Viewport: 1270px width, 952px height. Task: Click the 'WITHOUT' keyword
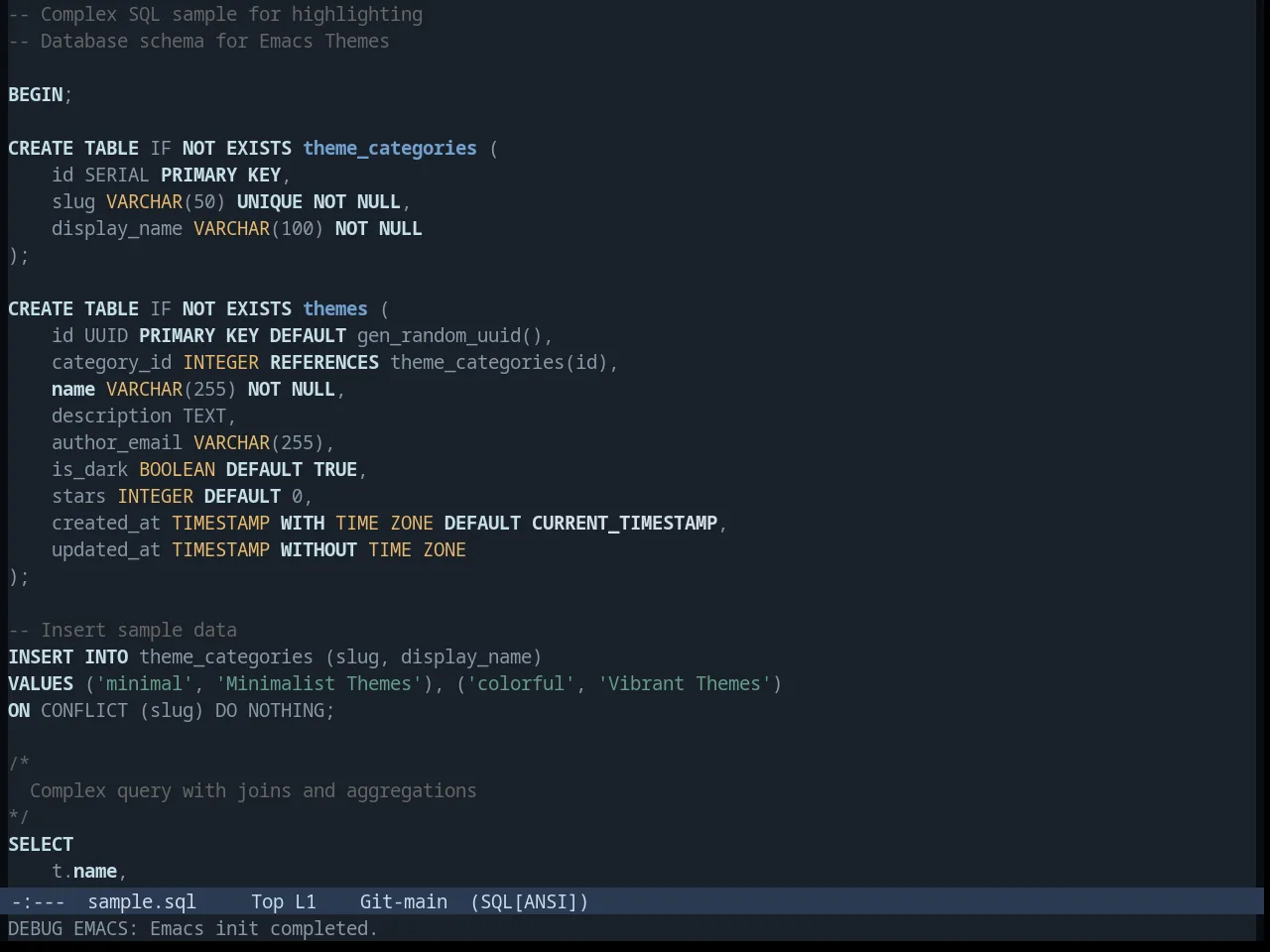pos(318,549)
